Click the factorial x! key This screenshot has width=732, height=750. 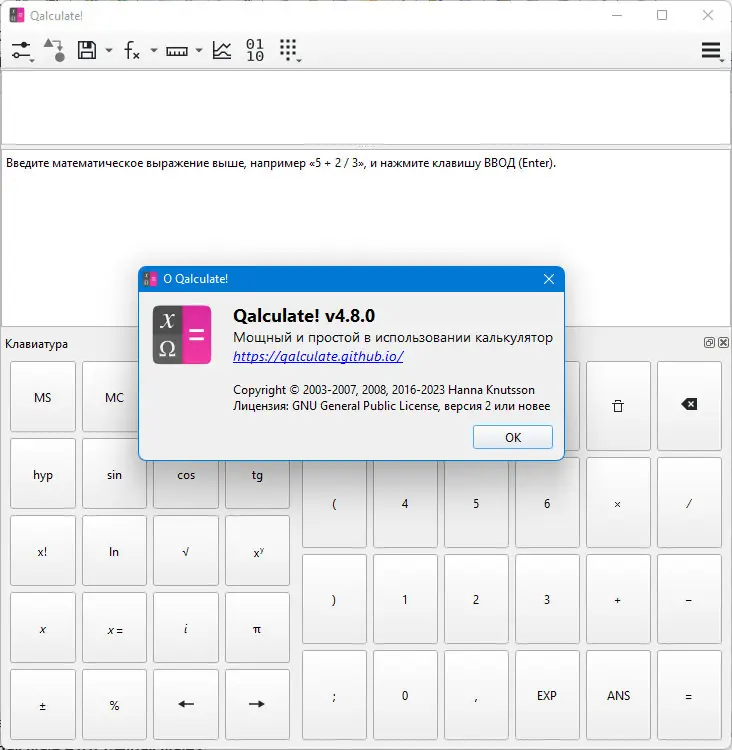pyautogui.click(x=43, y=551)
